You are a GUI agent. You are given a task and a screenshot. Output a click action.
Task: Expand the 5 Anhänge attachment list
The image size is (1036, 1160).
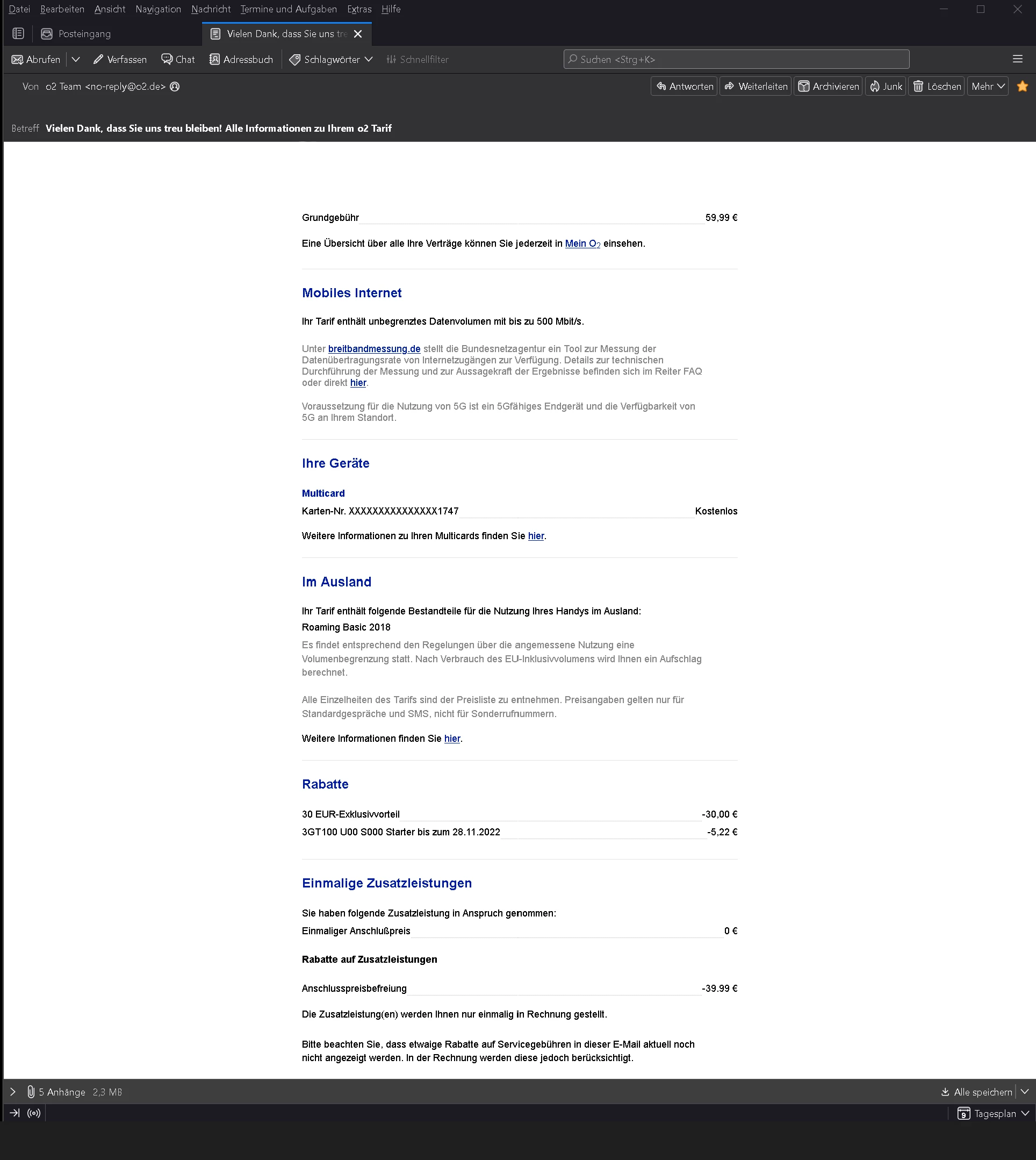(12, 1092)
